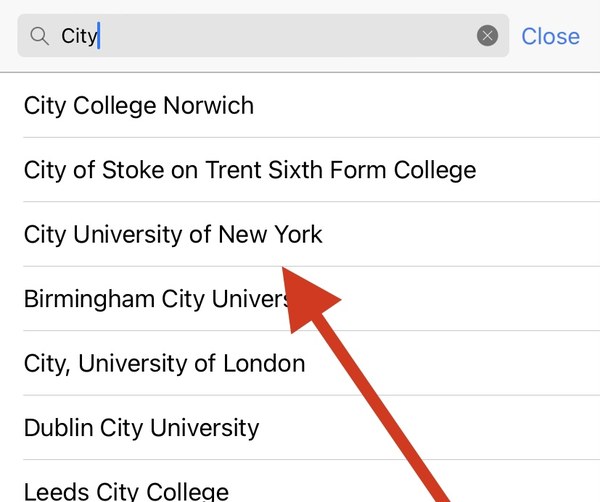Clear the search text with the X icon
Viewport: 600px width, 502px height.
tap(487, 36)
